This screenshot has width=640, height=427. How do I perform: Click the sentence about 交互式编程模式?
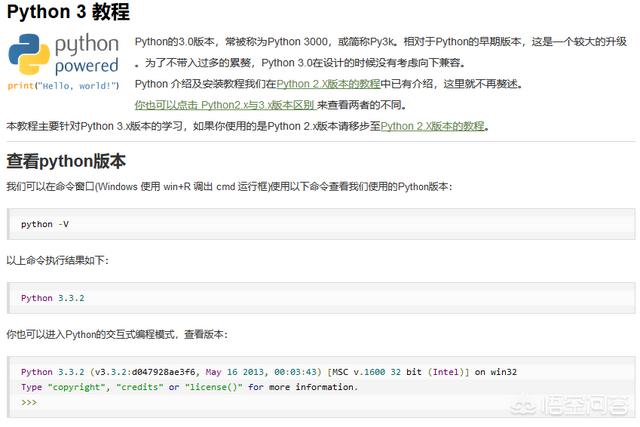pos(116,334)
